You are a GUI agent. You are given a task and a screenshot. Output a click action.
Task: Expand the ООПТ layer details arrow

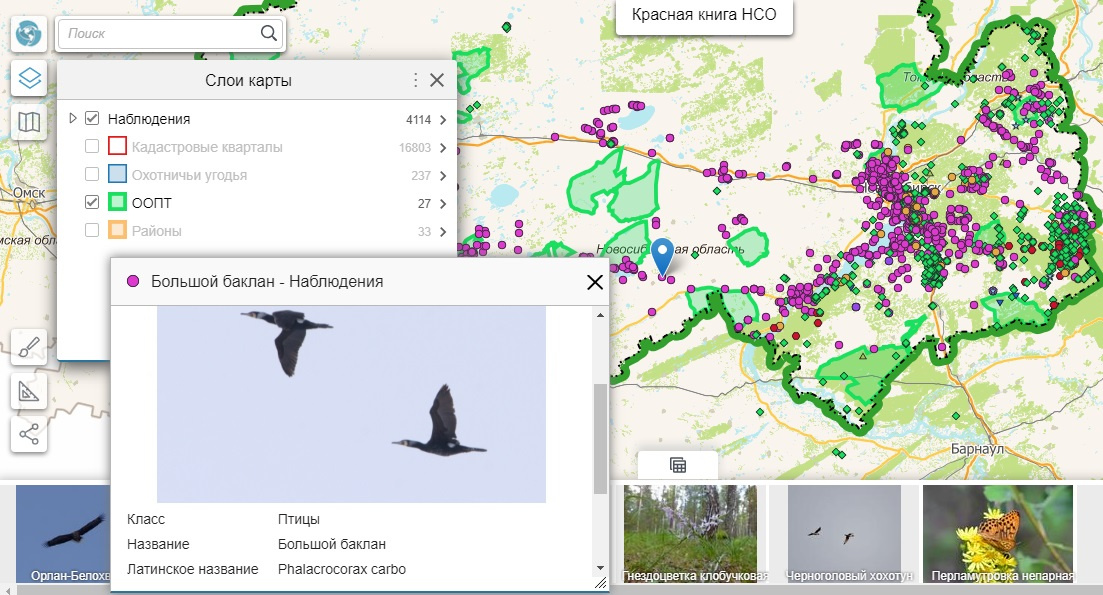pyautogui.click(x=442, y=203)
